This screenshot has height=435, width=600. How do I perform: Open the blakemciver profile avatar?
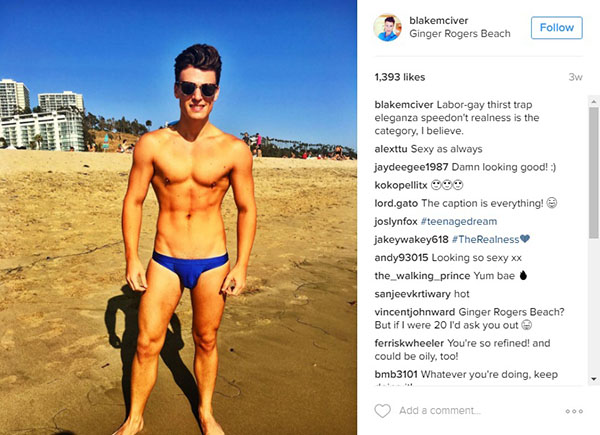(x=387, y=28)
